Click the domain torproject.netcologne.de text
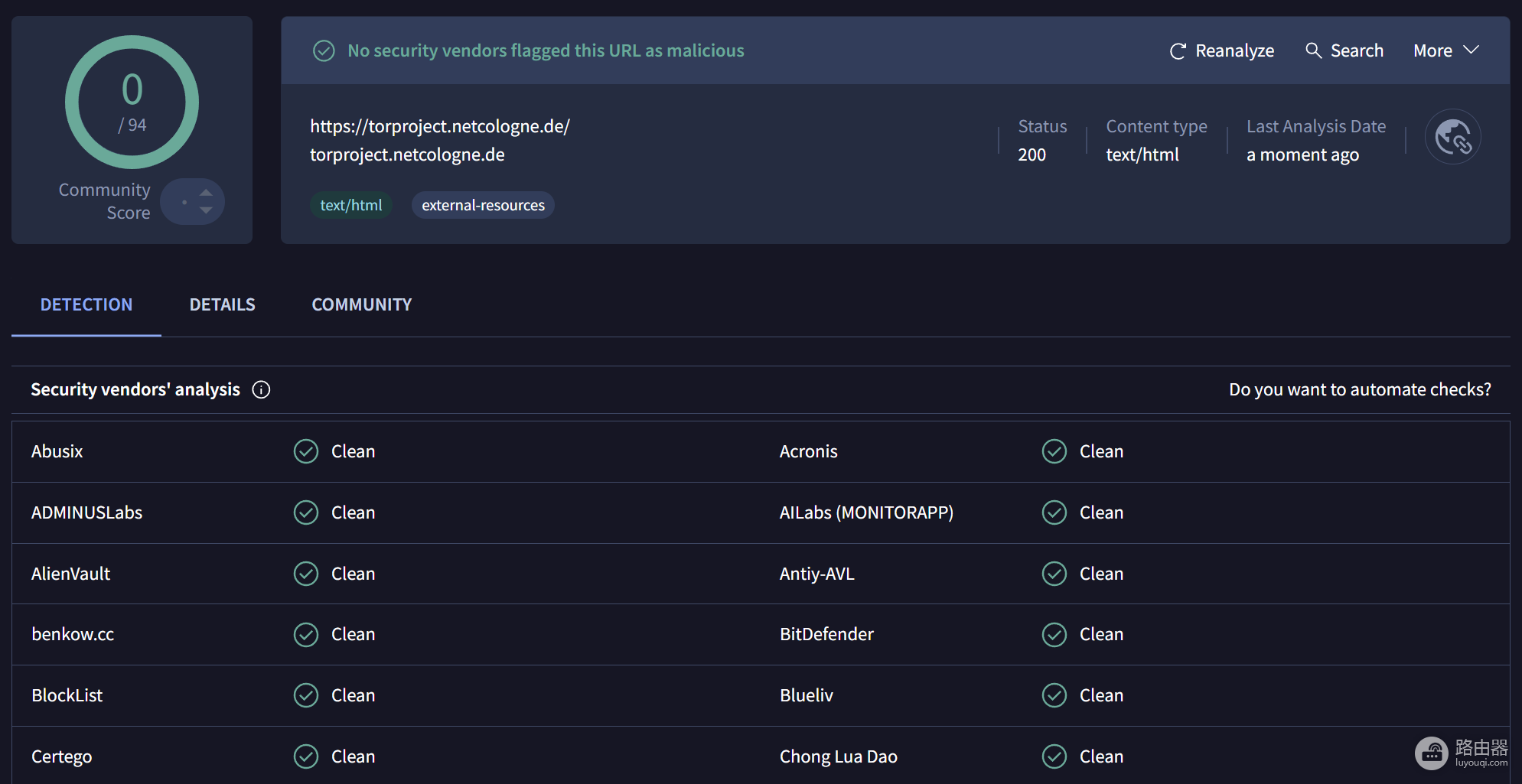Viewport: 1522px width, 784px height. point(407,155)
